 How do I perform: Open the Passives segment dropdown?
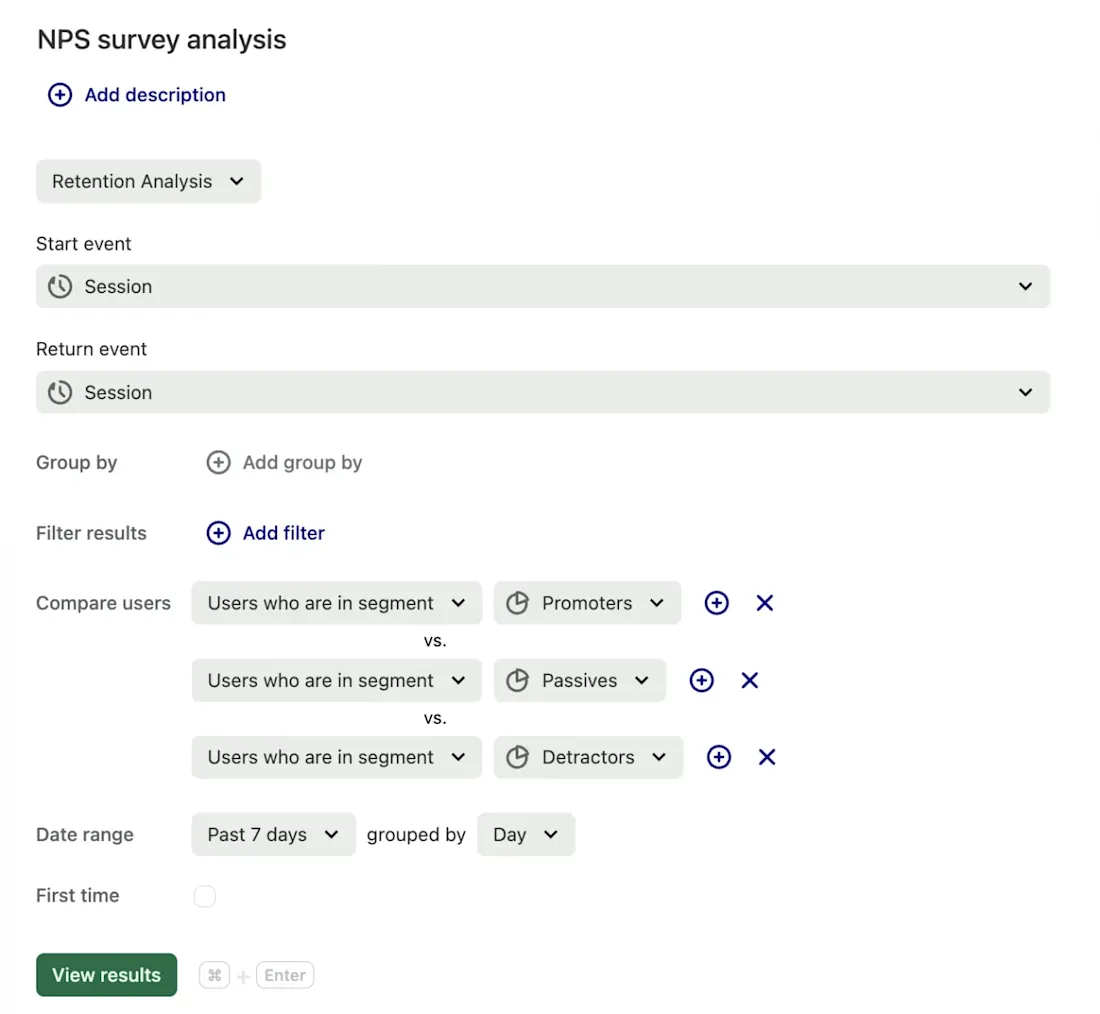579,680
